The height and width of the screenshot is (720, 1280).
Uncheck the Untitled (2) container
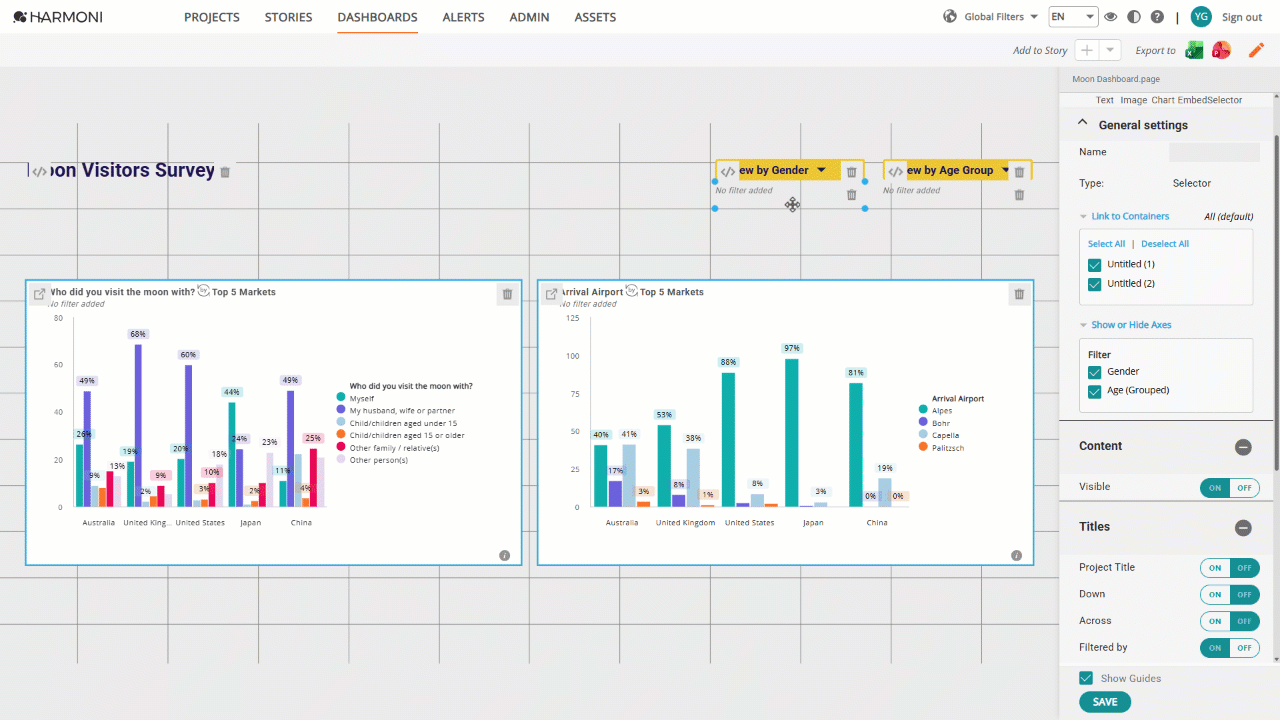pos(1094,284)
